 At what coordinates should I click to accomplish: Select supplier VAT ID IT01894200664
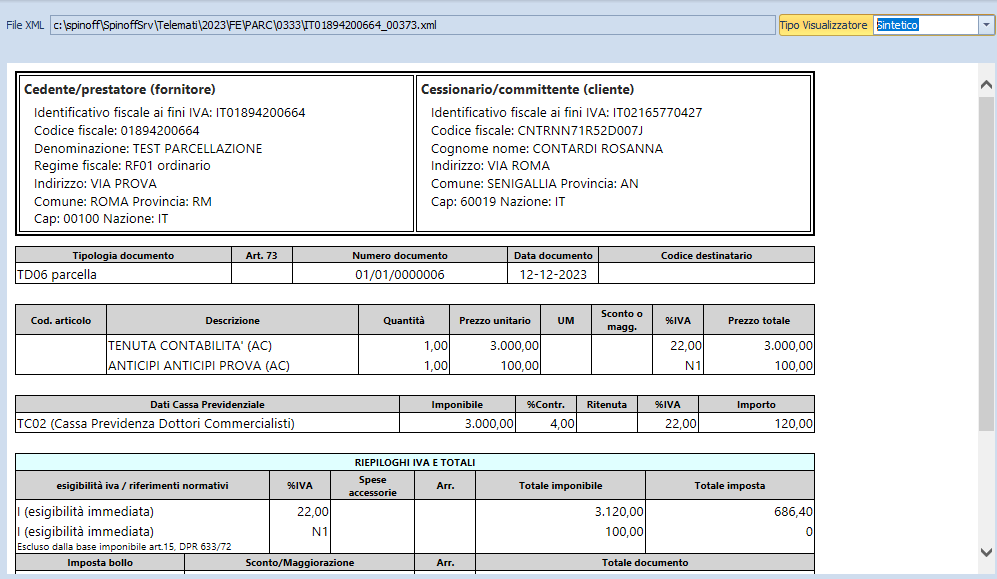(260, 112)
